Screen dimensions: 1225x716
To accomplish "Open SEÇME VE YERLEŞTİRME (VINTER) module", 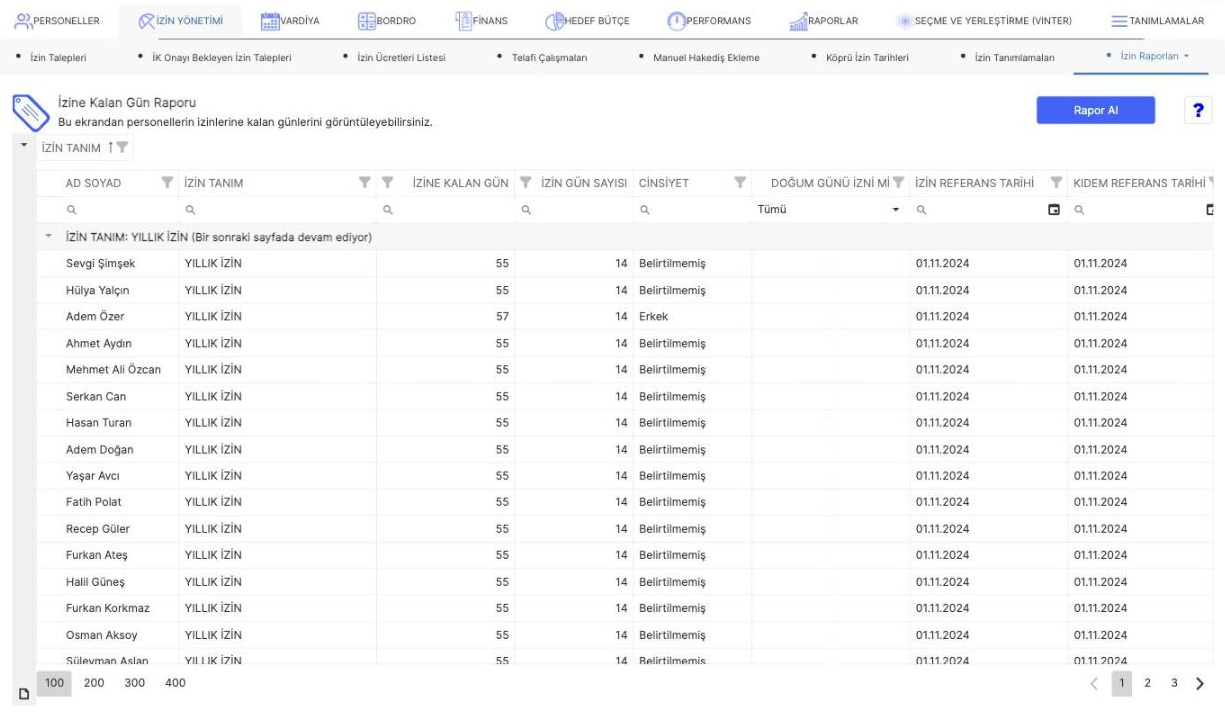I will (985, 22).
